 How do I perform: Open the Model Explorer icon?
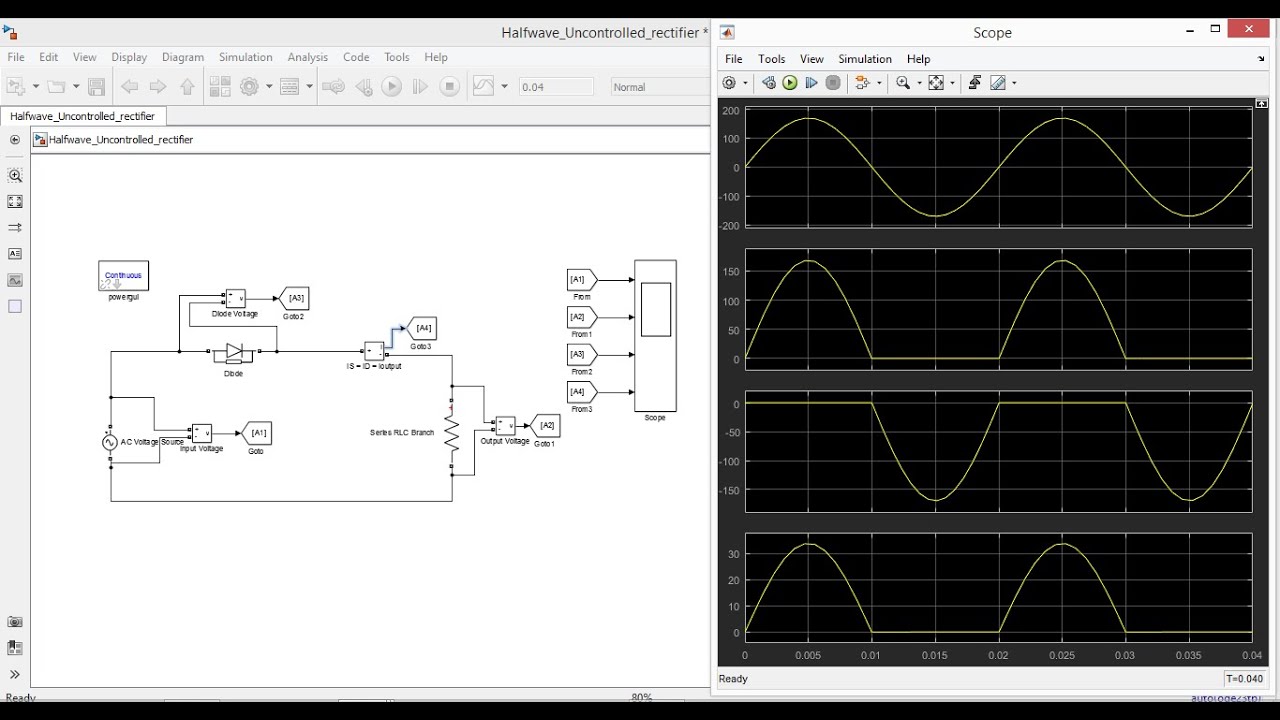click(x=290, y=87)
